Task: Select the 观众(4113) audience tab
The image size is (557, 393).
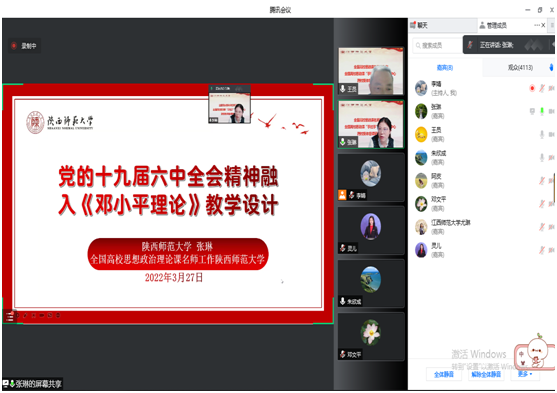Action: (520, 67)
